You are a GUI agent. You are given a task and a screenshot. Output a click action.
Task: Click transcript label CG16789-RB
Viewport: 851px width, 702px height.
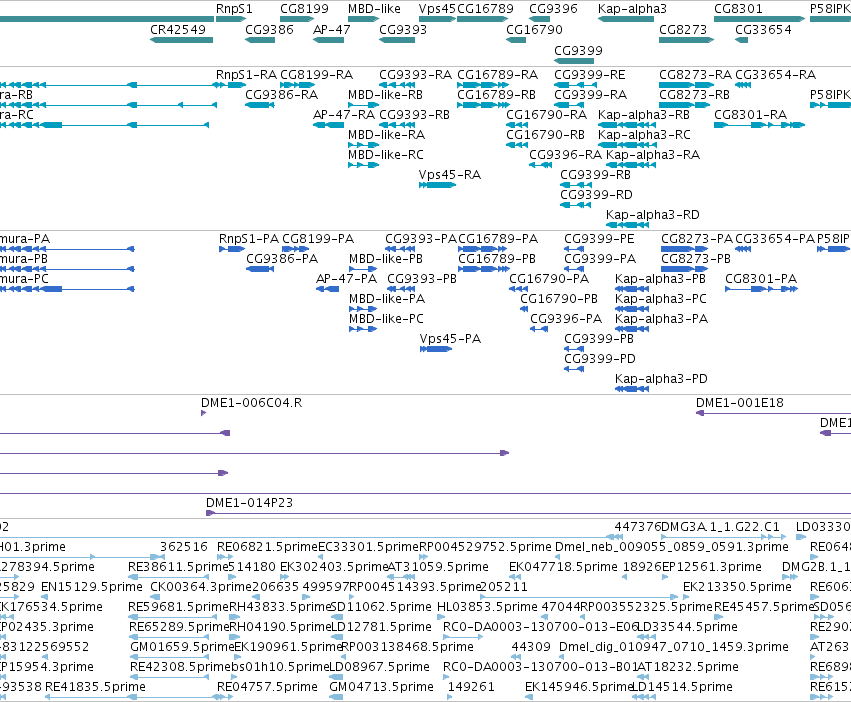click(x=497, y=94)
